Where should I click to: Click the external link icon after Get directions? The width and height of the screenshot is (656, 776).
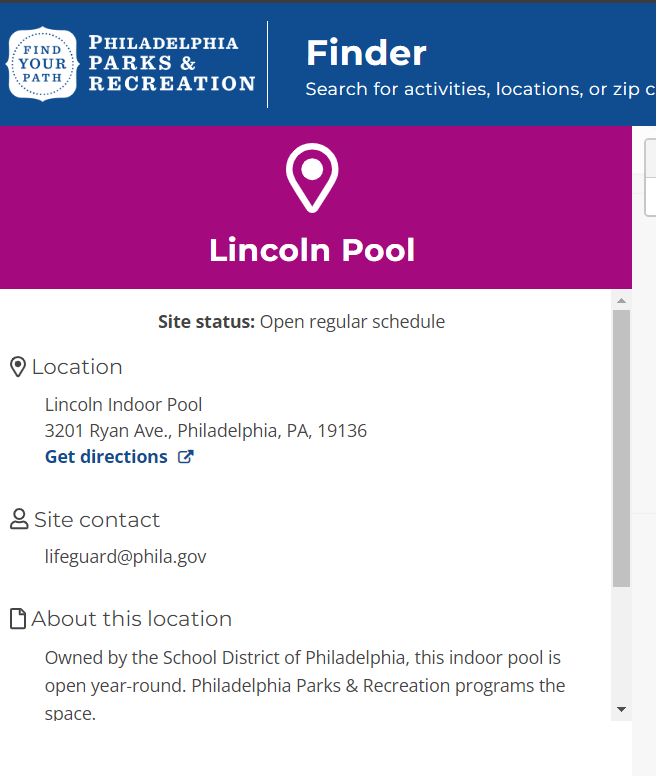[185, 457]
